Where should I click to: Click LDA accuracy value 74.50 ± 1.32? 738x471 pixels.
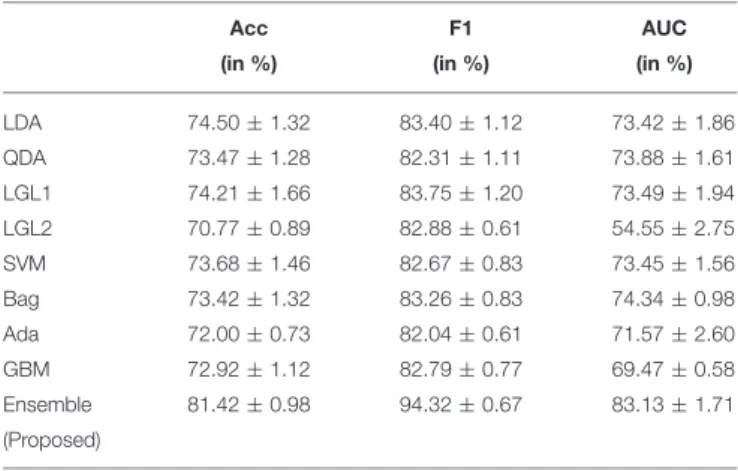tap(249, 123)
